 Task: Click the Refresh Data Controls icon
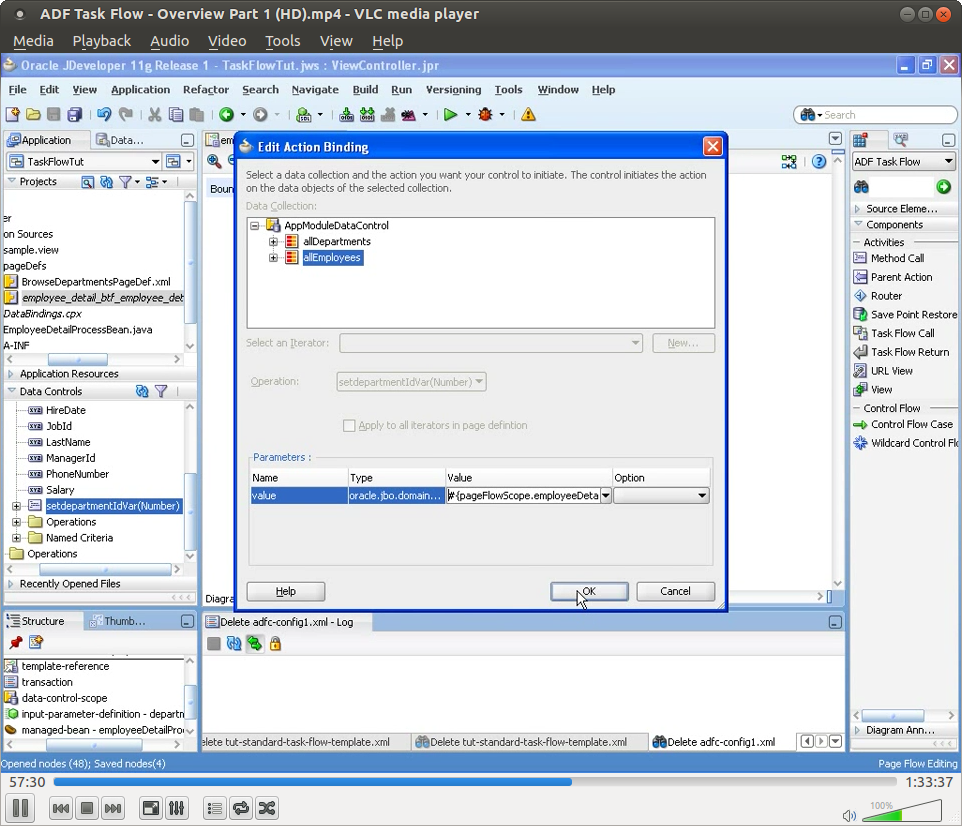(x=141, y=391)
